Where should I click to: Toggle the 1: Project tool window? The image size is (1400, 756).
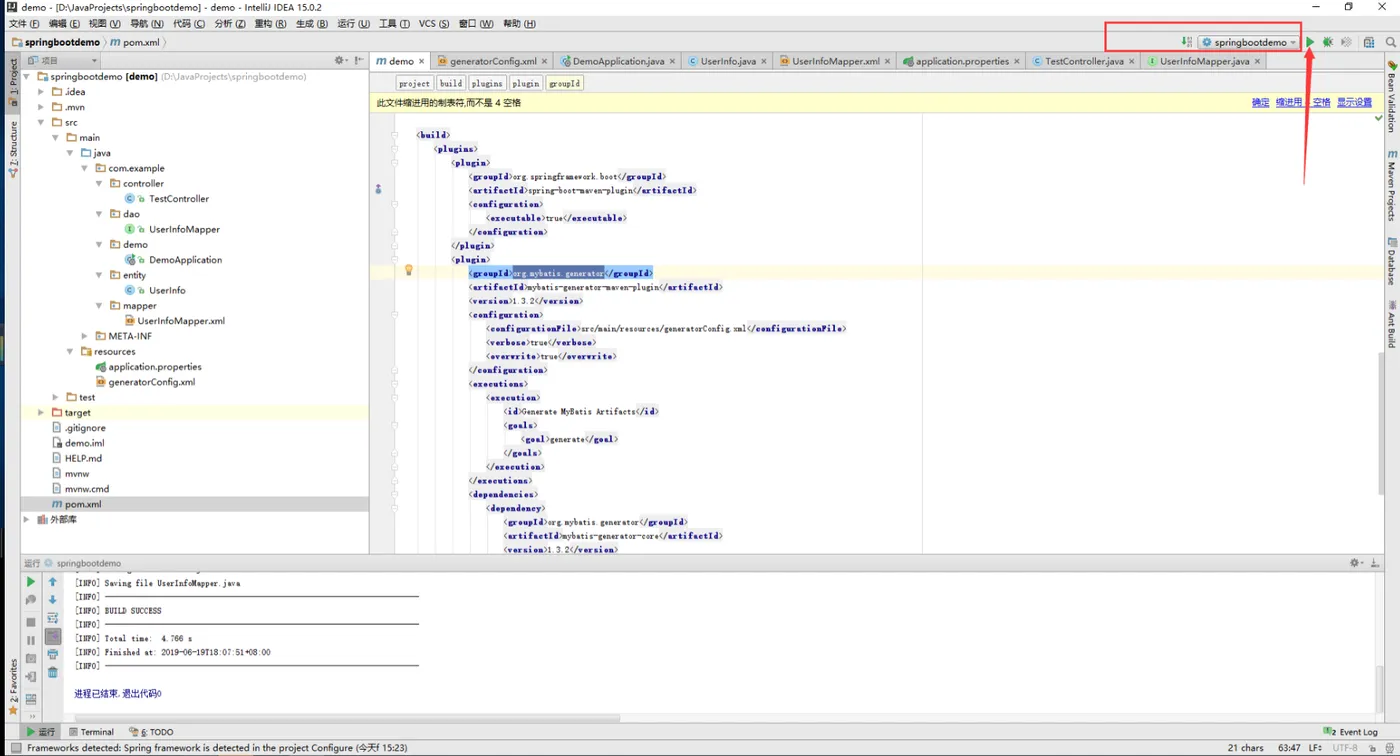13,83
